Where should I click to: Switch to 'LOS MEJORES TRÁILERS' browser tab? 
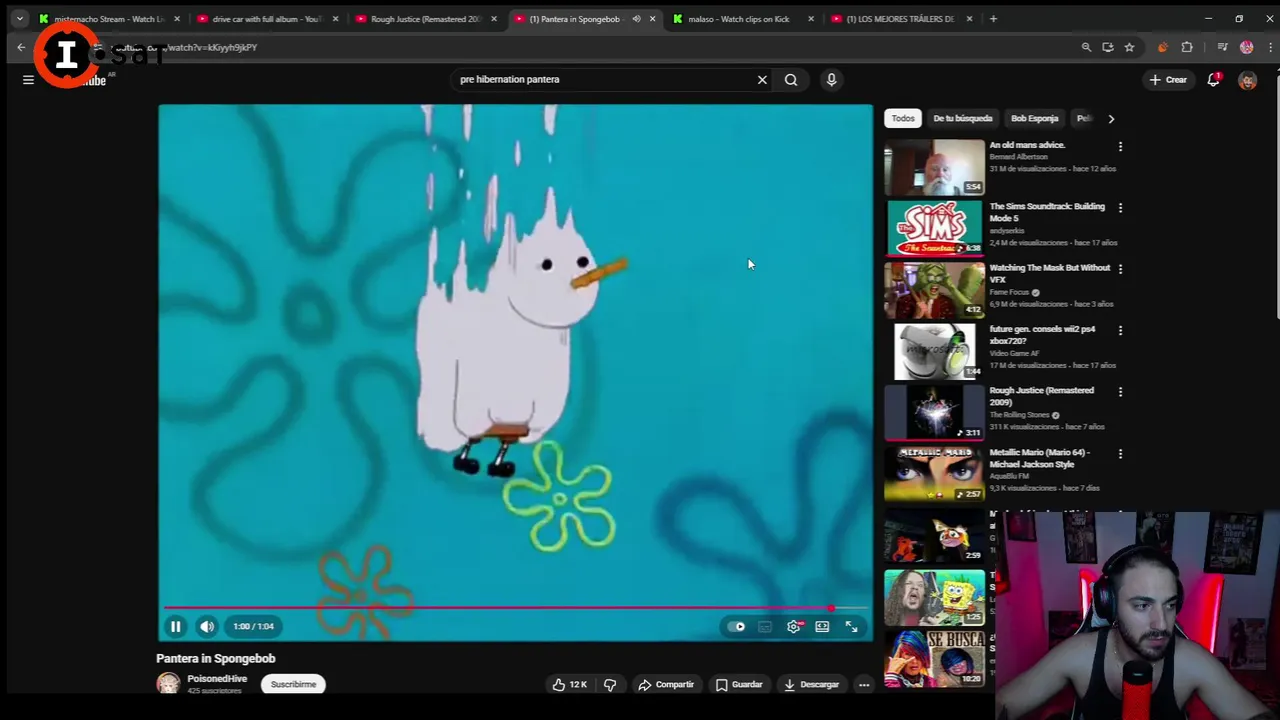(x=899, y=19)
